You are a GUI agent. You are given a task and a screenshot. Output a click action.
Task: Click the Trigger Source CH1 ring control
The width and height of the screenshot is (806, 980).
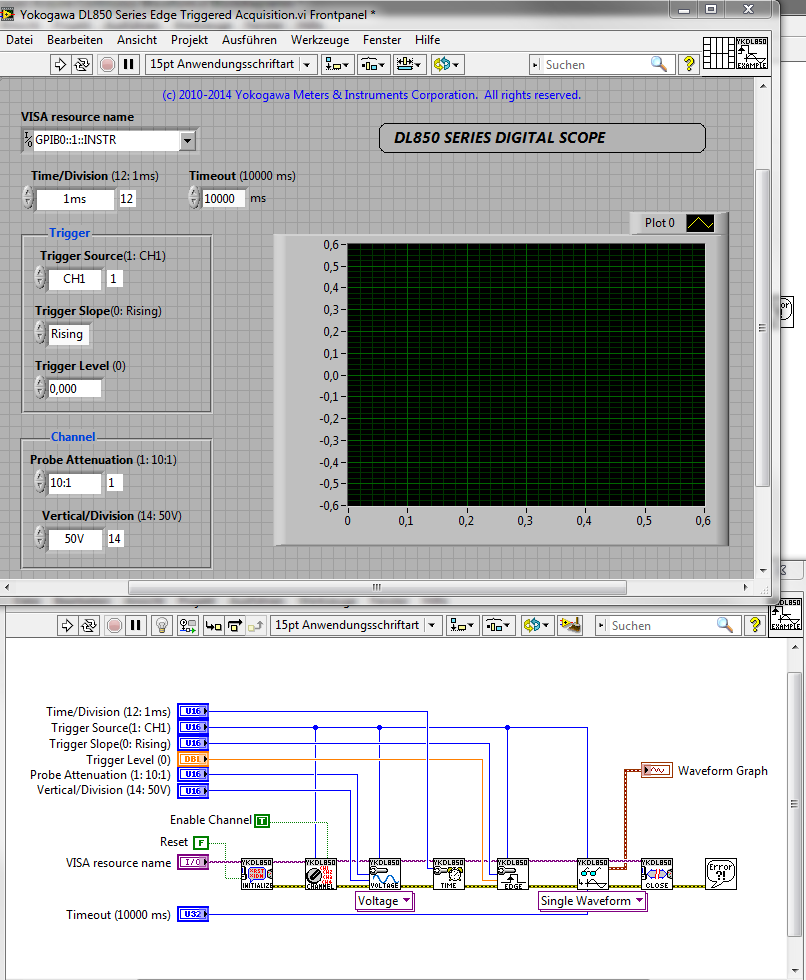click(x=74, y=279)
